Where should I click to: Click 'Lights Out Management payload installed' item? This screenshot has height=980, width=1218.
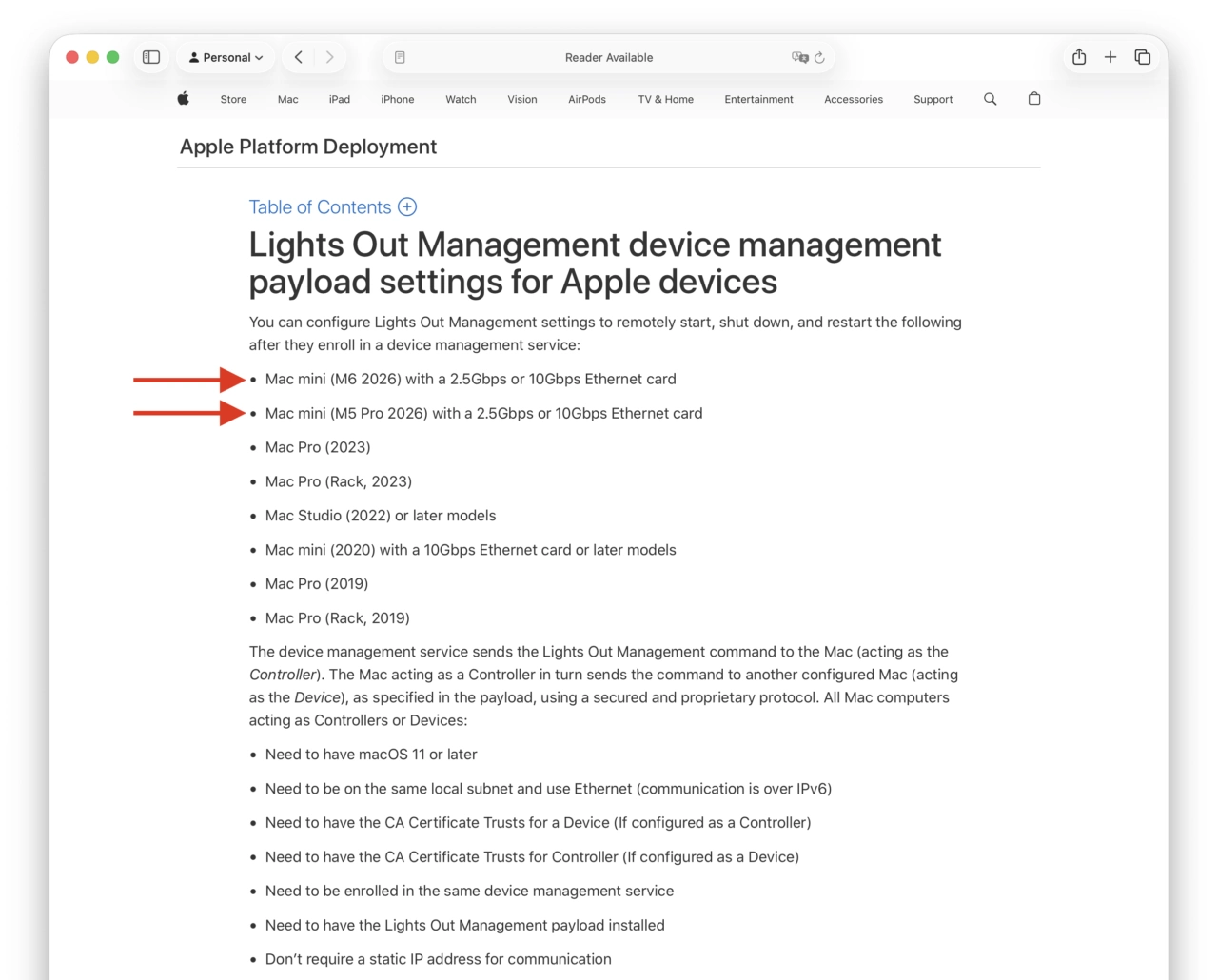tap(465, 926)
